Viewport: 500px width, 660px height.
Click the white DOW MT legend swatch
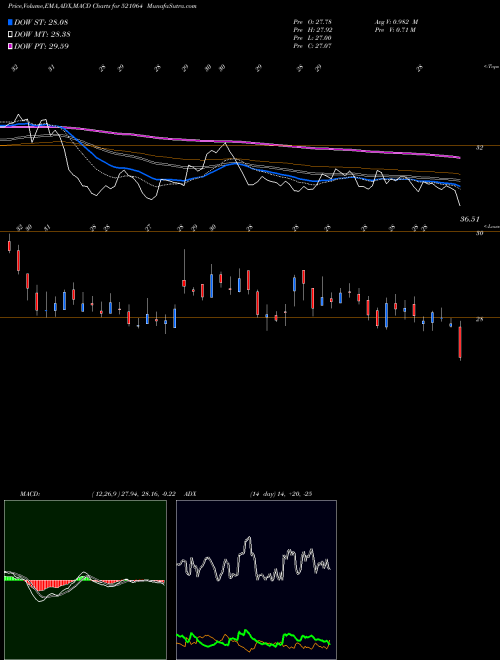point(10,35)
